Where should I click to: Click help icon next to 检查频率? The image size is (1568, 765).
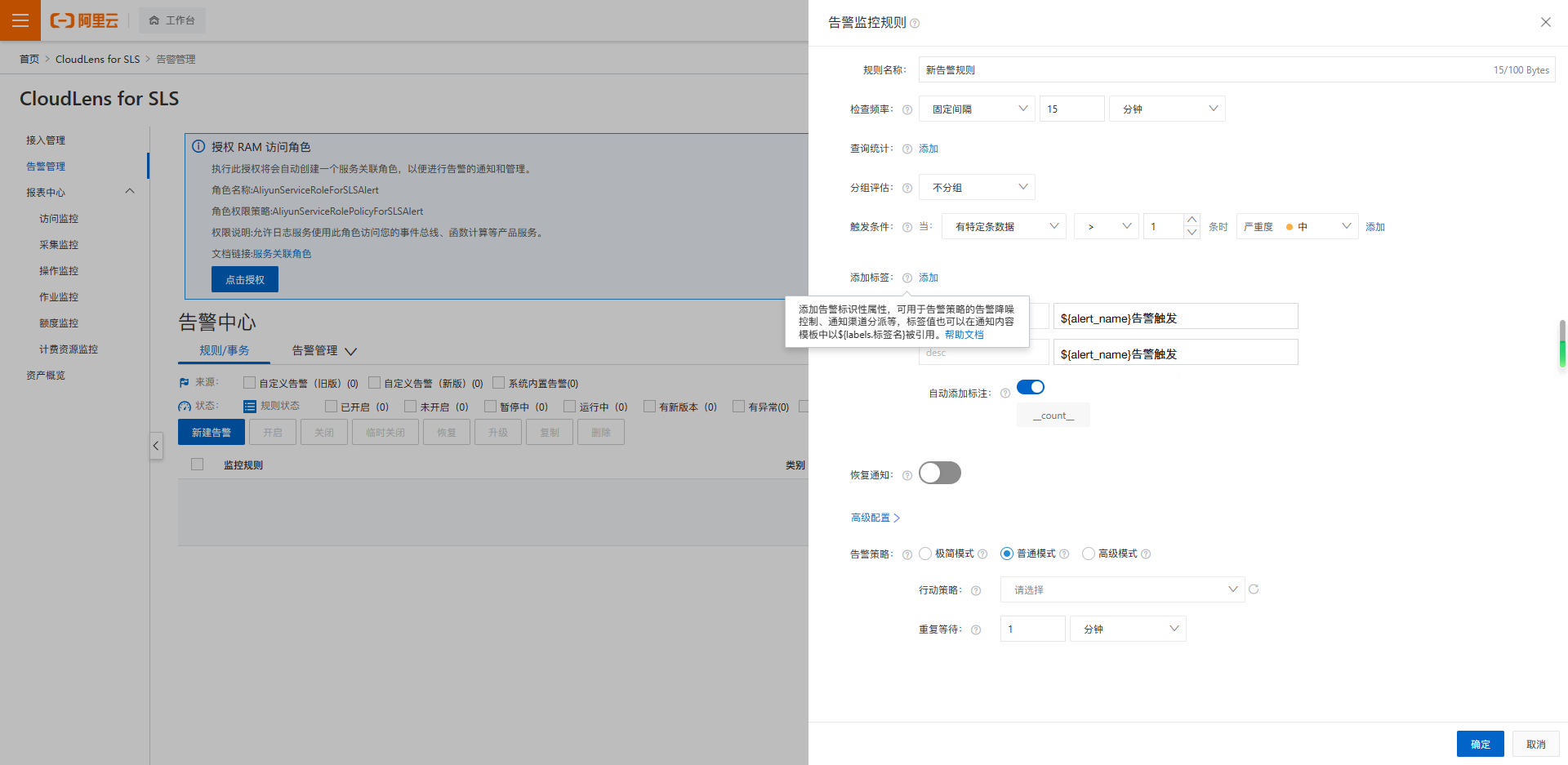(x=907, y=109)
